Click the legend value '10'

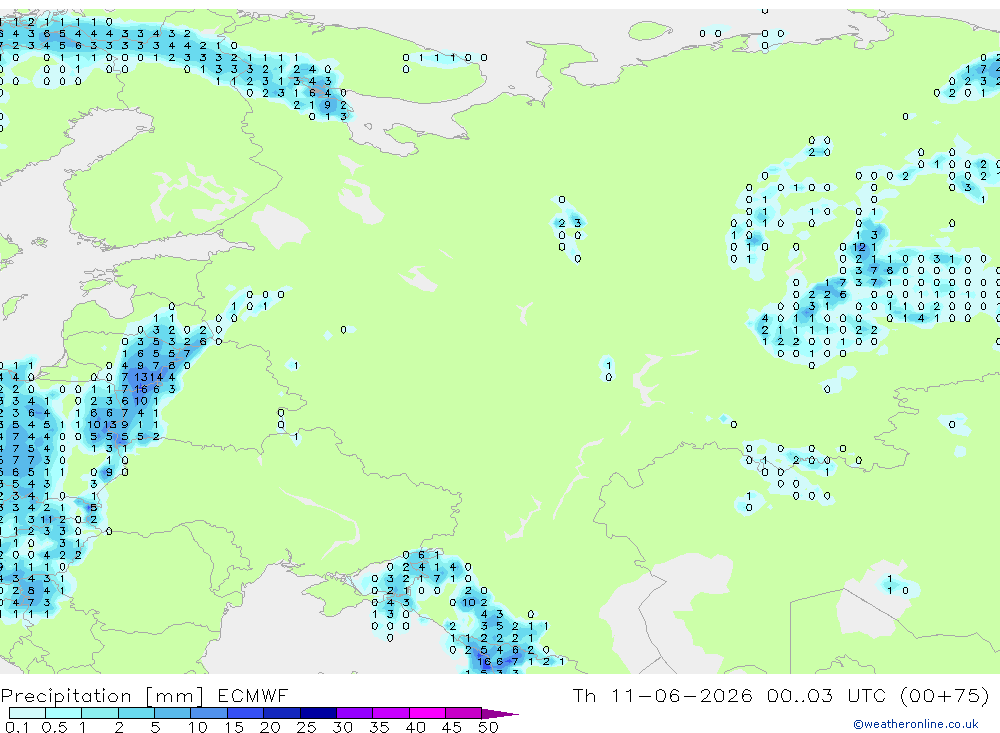tap(198, 727)
